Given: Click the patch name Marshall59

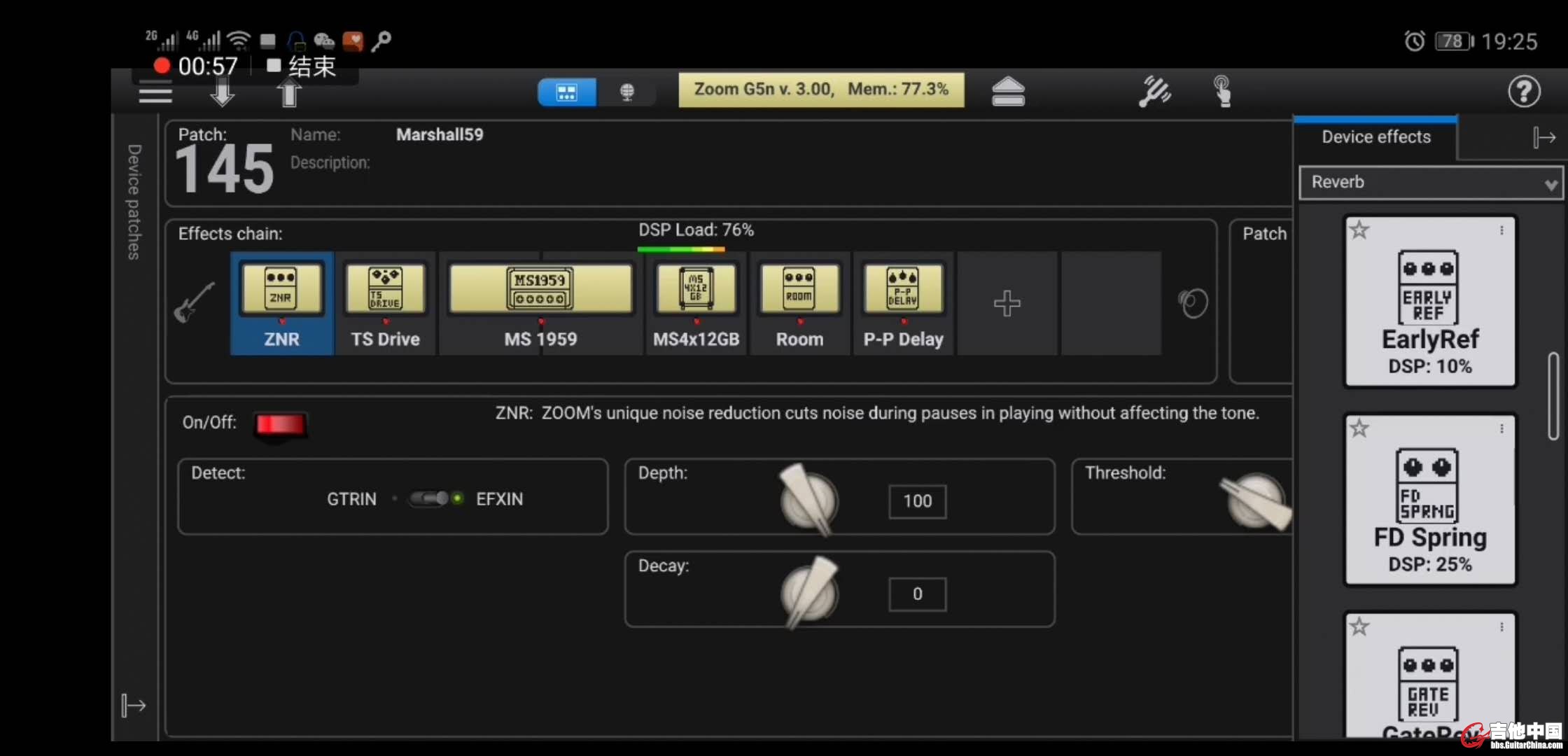Looking at the screenshot, I should pos(440,134).
